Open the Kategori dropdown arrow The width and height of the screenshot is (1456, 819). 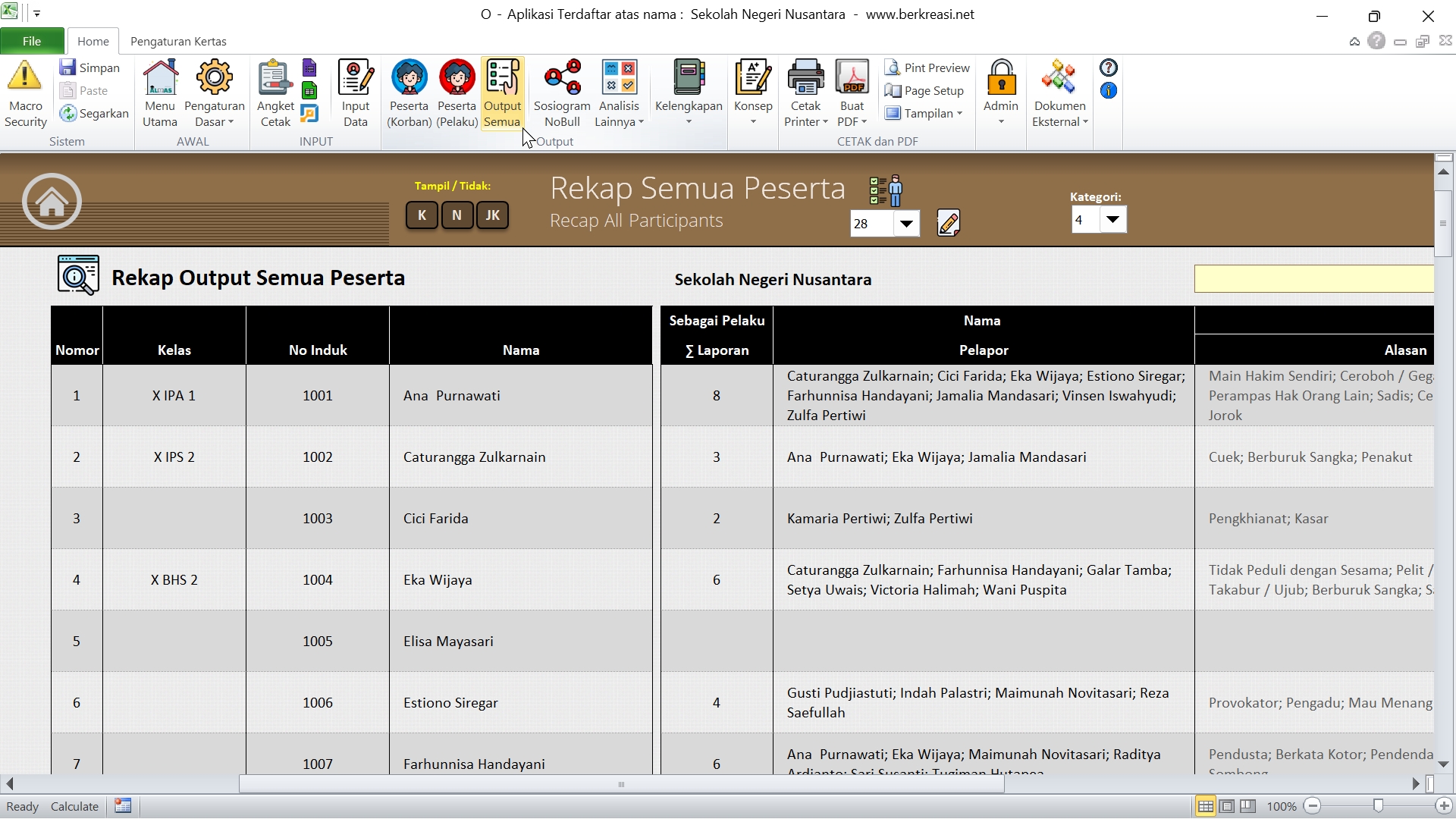point(1112,220)
